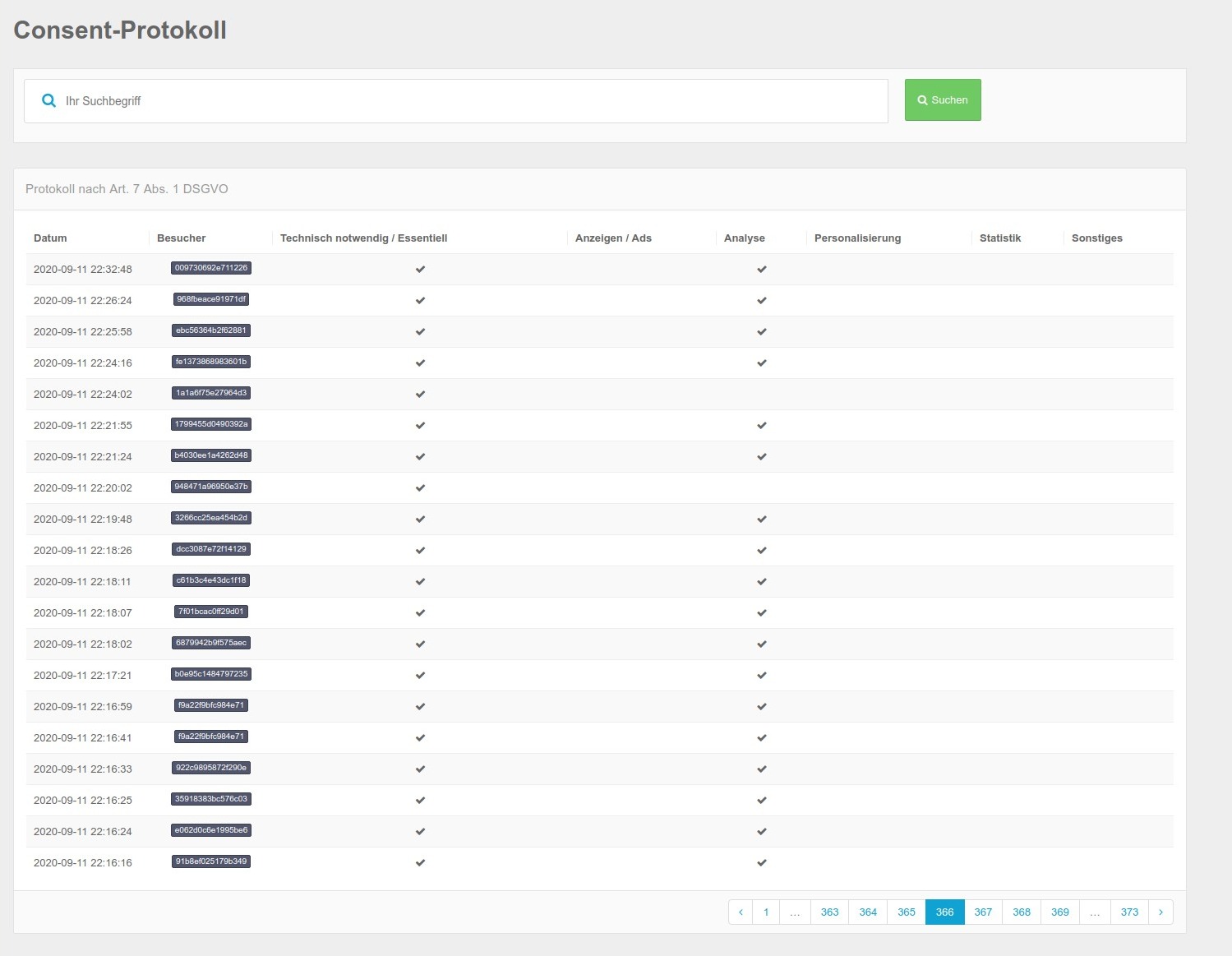1232x956 pixels.
Task: Go to the next page using right chevron
Action: coord(1160,912)
